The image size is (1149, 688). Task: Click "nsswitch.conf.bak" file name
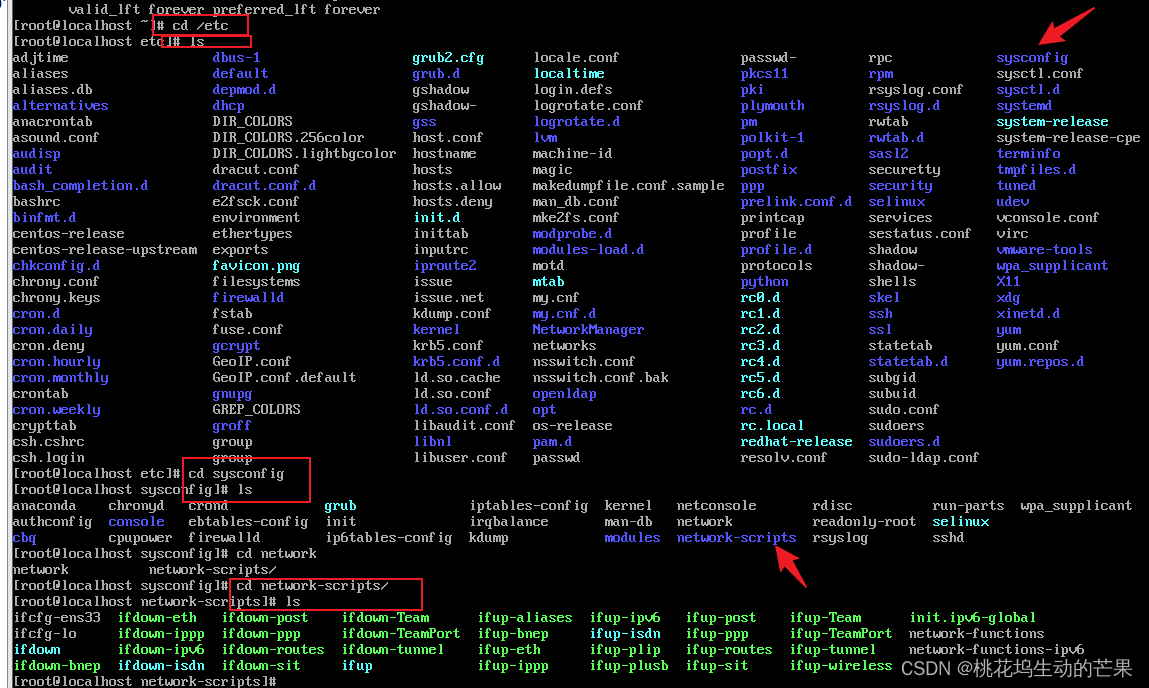pos(601,378)
